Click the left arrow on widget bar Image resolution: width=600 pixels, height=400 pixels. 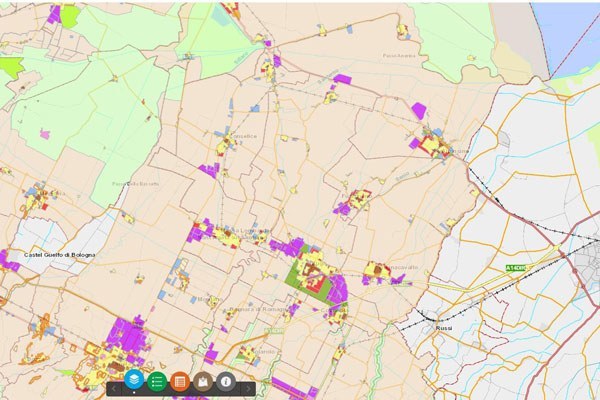[x=114, y=386]
